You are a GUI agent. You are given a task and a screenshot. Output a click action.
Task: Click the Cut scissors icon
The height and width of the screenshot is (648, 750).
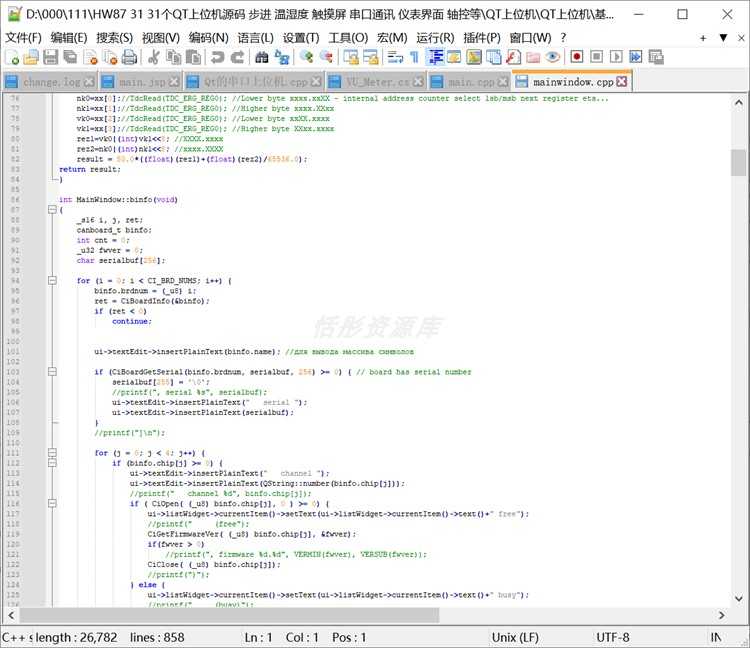154,57
